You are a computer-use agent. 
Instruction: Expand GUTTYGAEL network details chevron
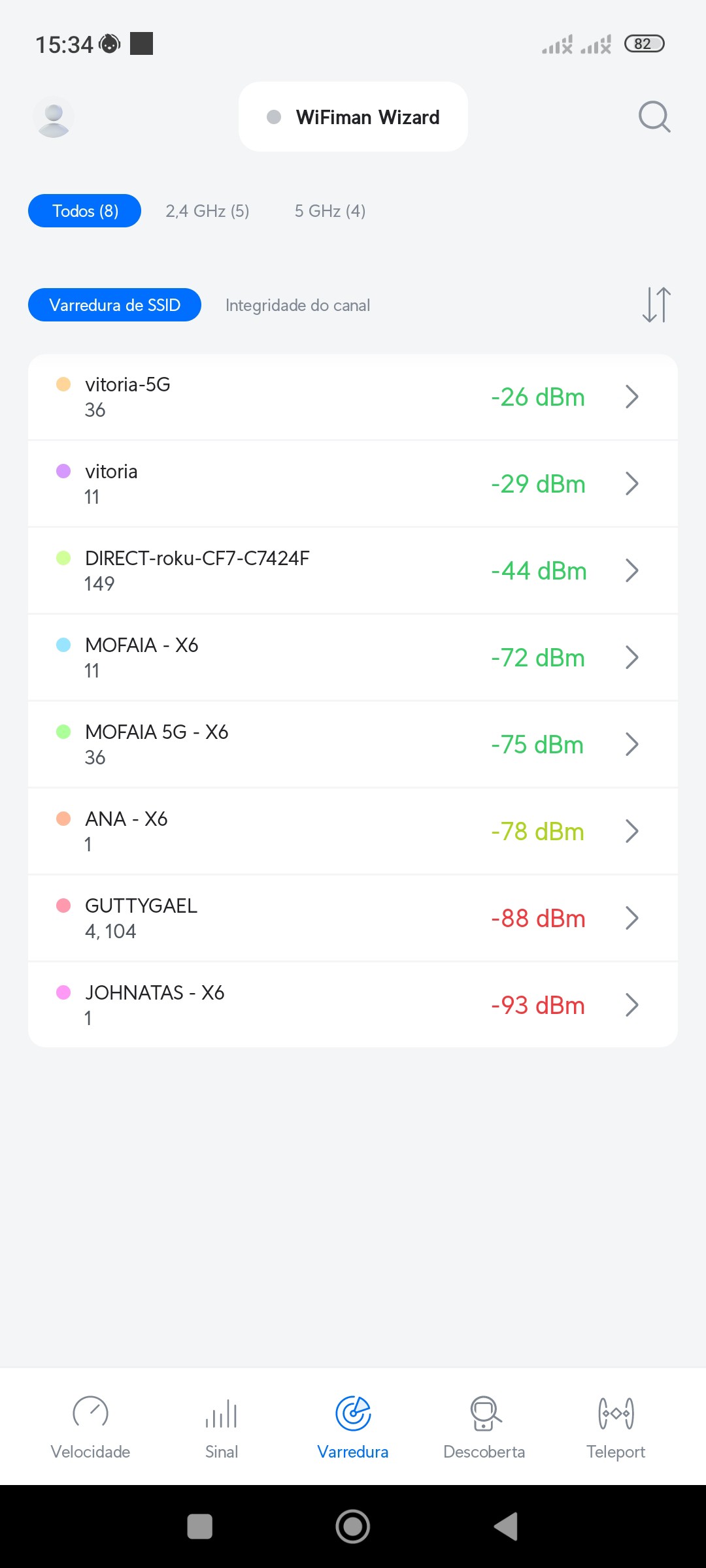click(631, 918)
